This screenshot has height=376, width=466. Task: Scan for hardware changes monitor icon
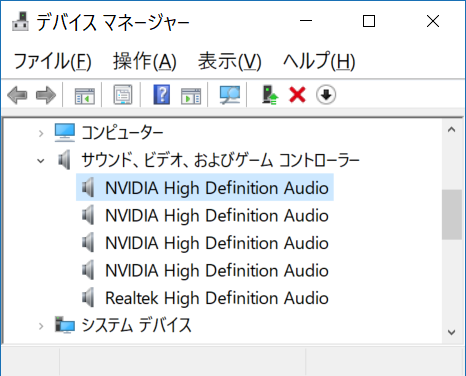(230, 95)
